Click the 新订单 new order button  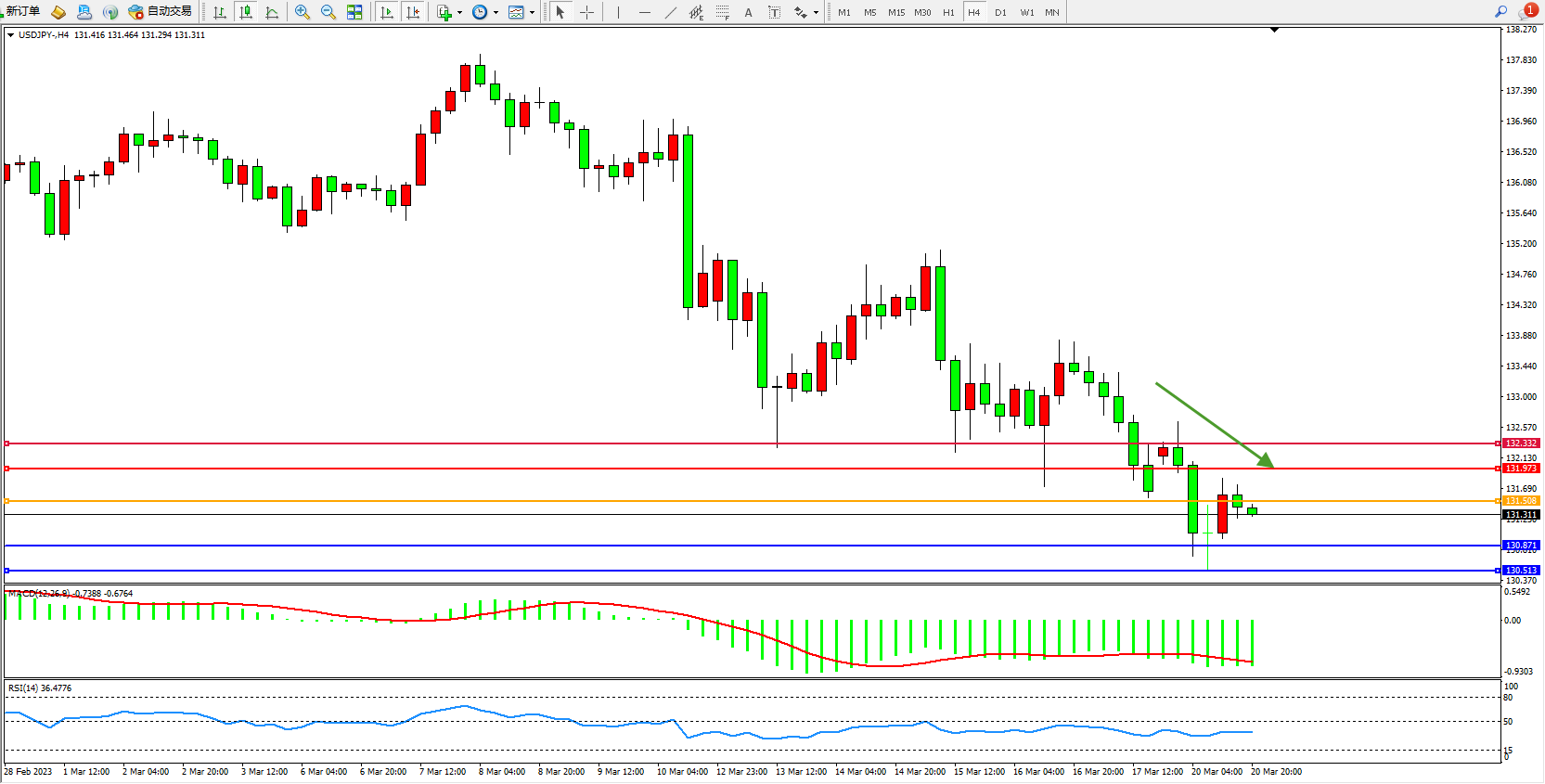point(22,11)
